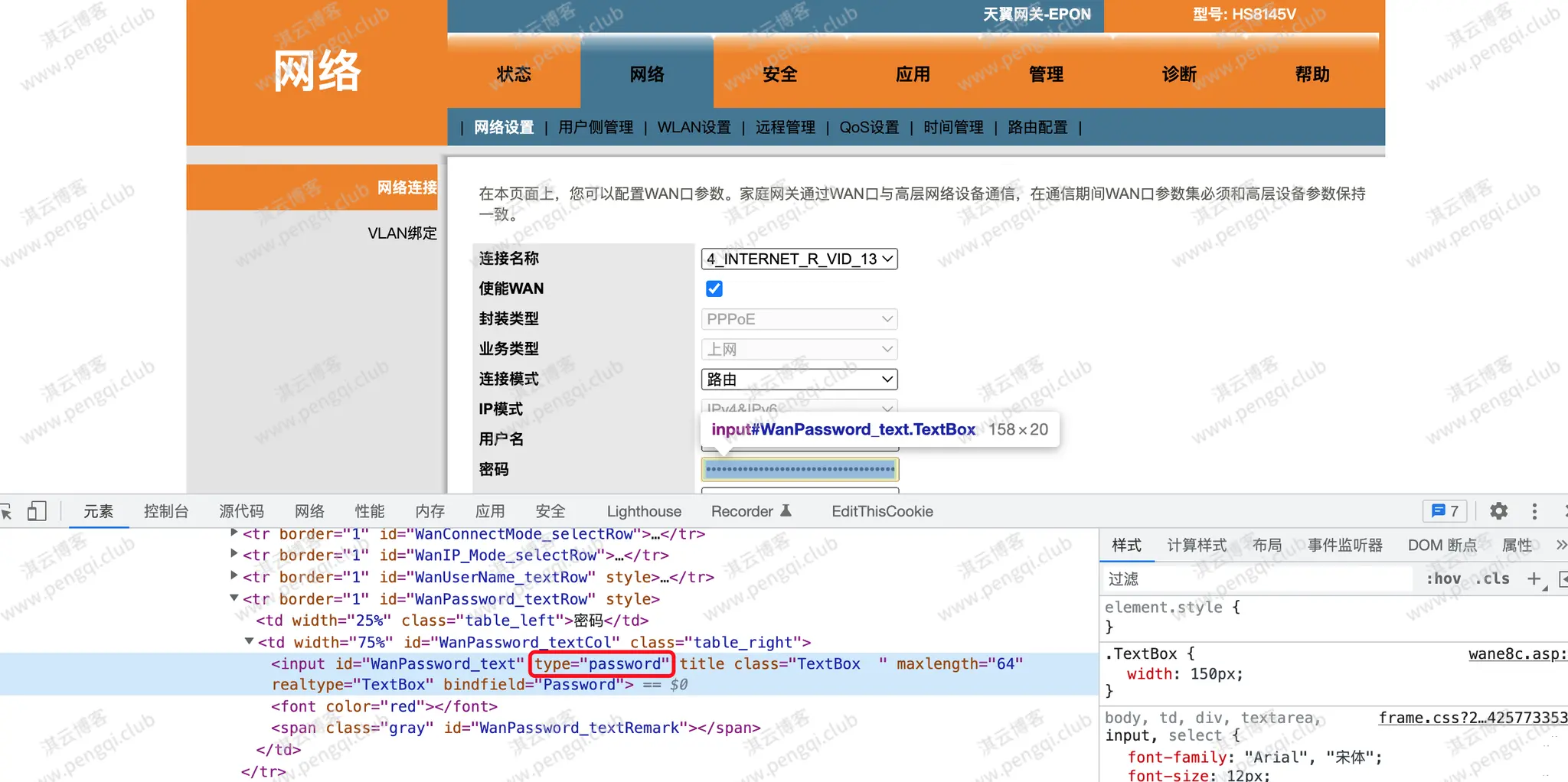
Task: Open the 应用 top navigation tab
Action: (913, 74)
